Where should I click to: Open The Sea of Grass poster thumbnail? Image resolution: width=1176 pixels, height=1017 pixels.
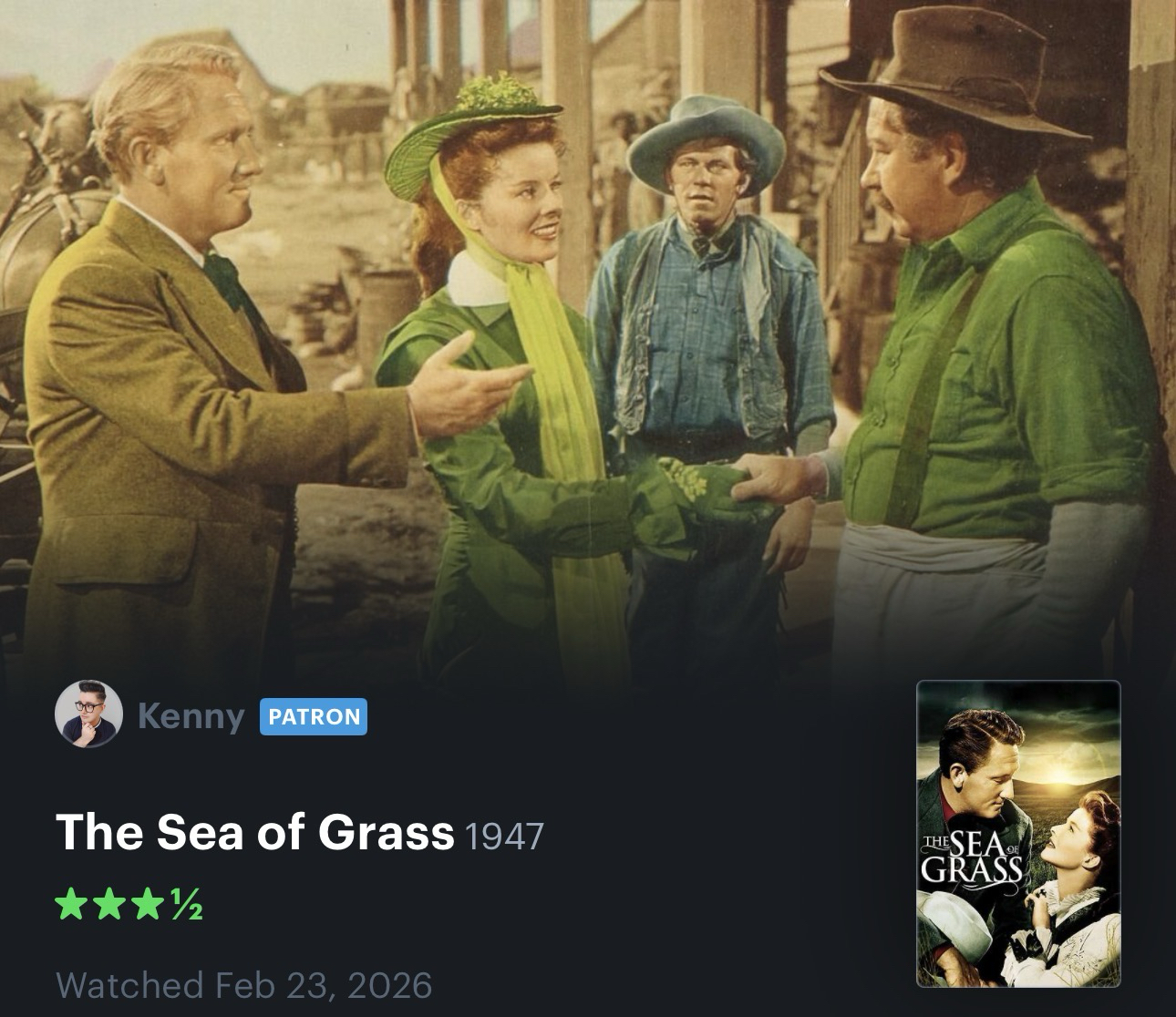click(1018, 834)
